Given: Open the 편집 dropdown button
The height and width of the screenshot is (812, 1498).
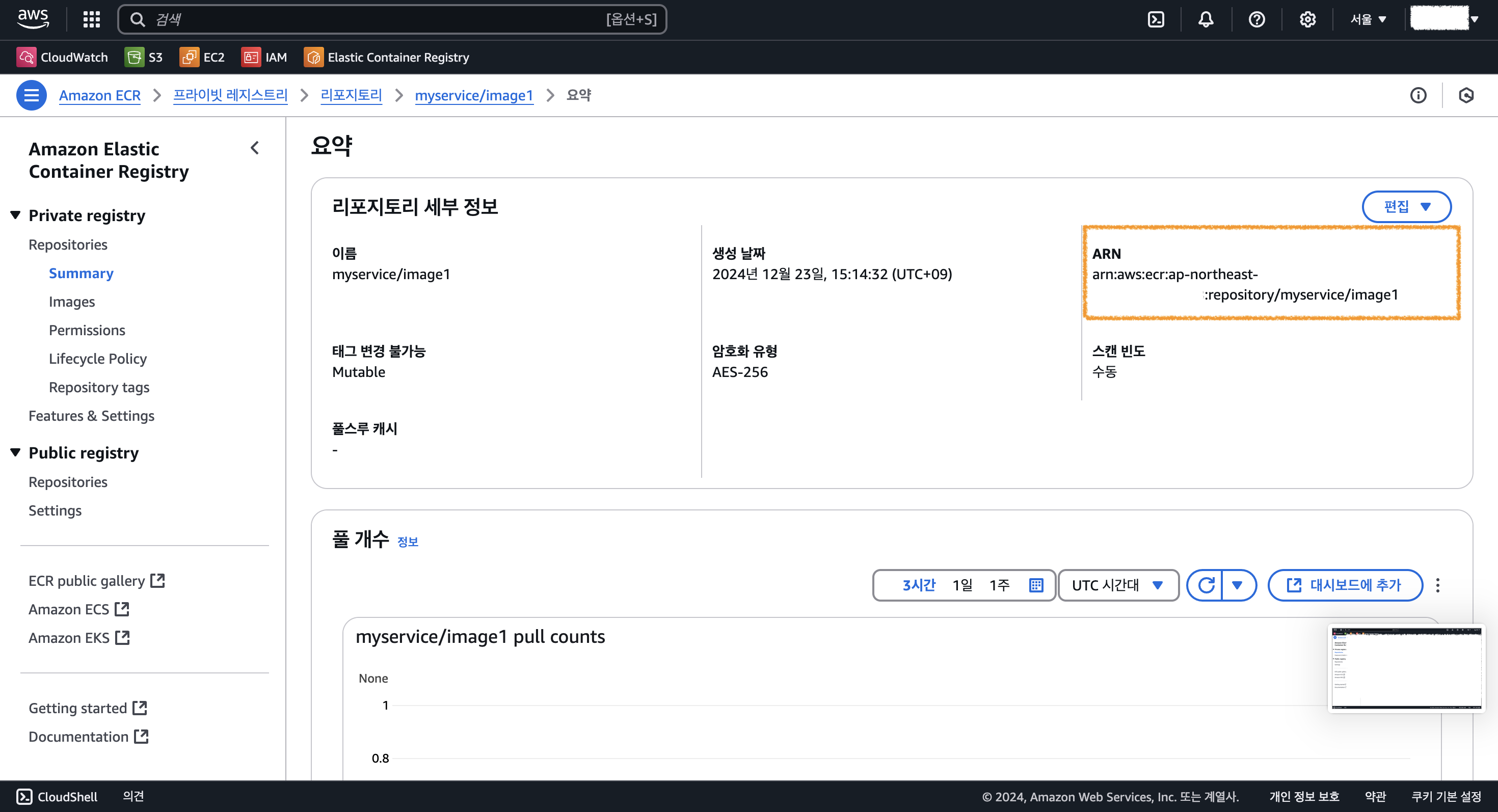Looking at the screenshot, I should click(x=1406, y=206).
